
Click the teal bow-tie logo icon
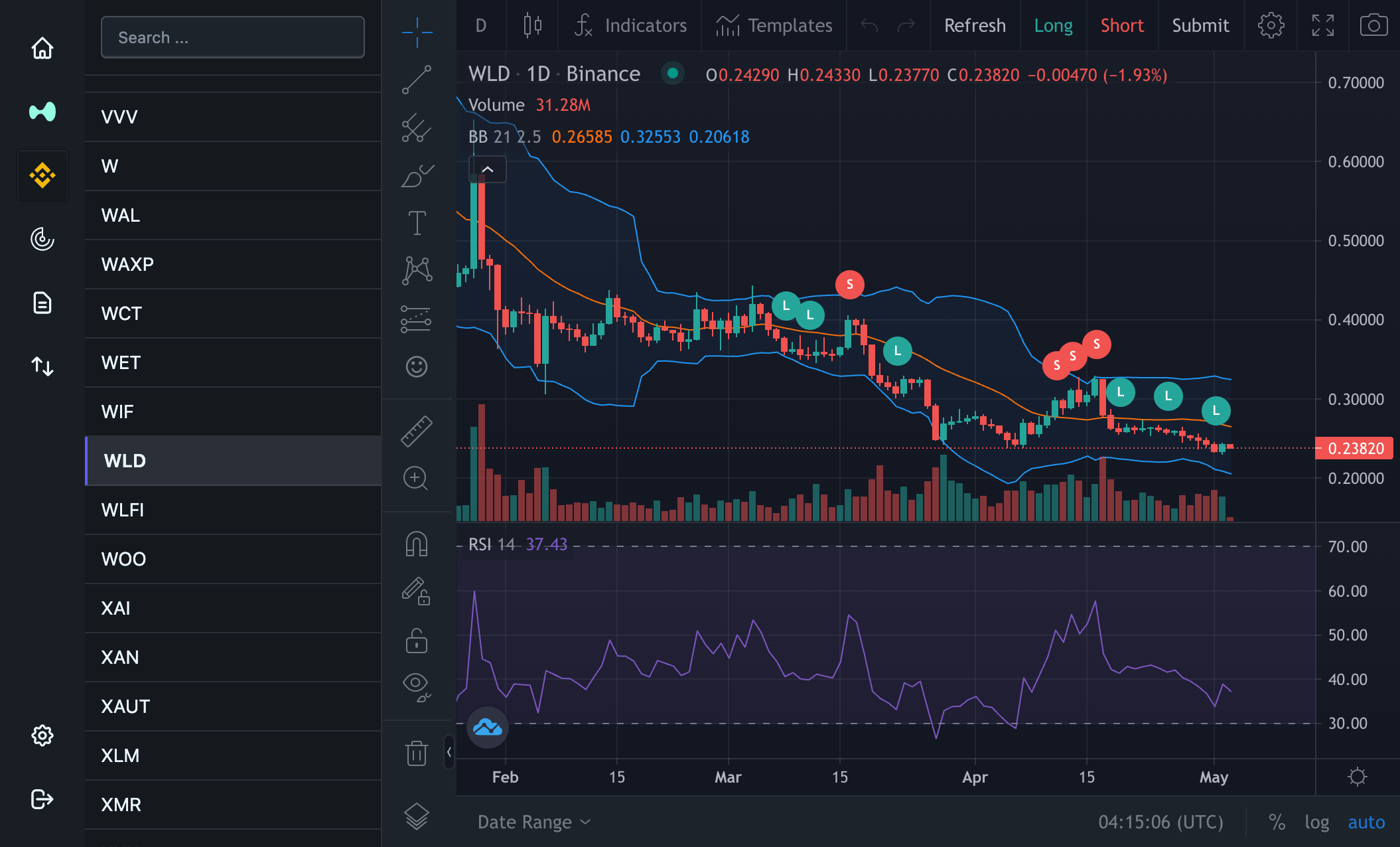[x=42, y=112]
